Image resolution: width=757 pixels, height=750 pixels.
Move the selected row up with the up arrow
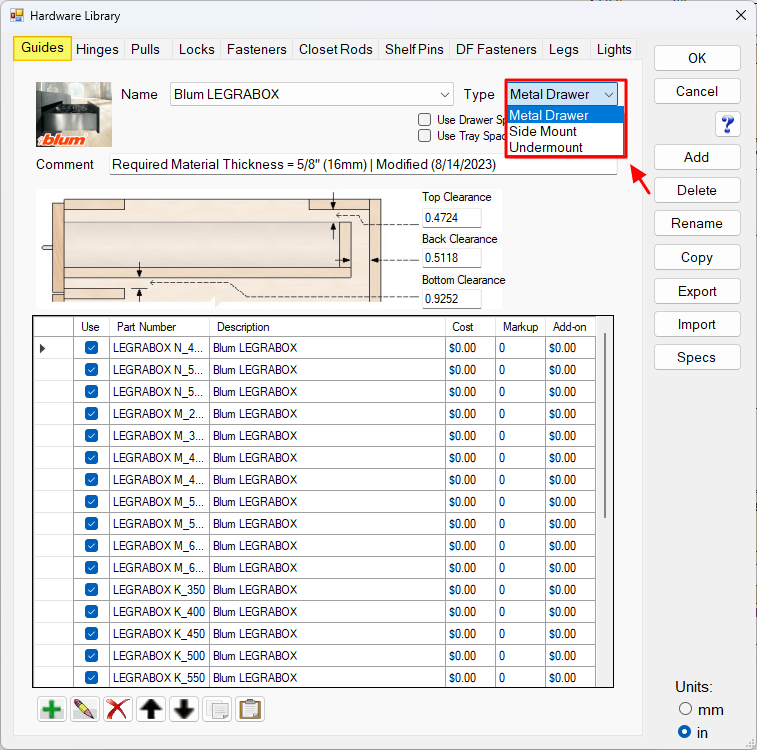(x=151, y=709)
